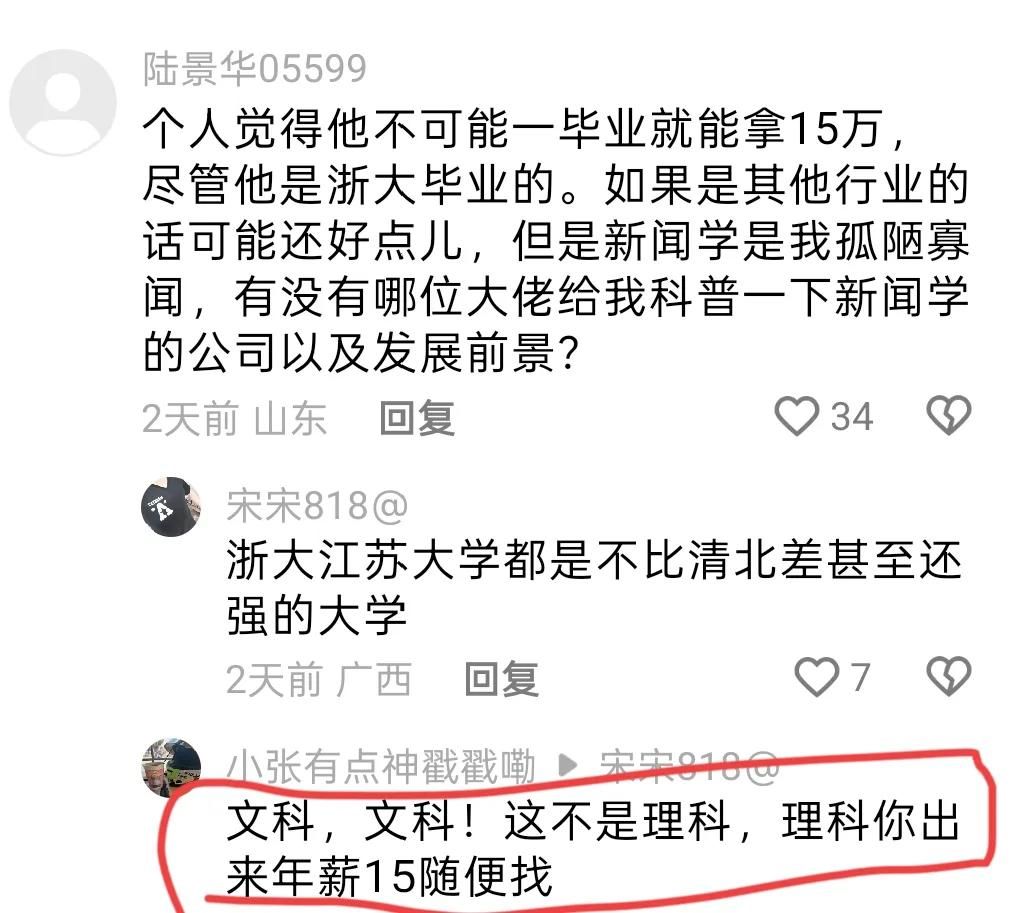
Task: Like the comment by 陆景华05599
Action: coord(797,416)
